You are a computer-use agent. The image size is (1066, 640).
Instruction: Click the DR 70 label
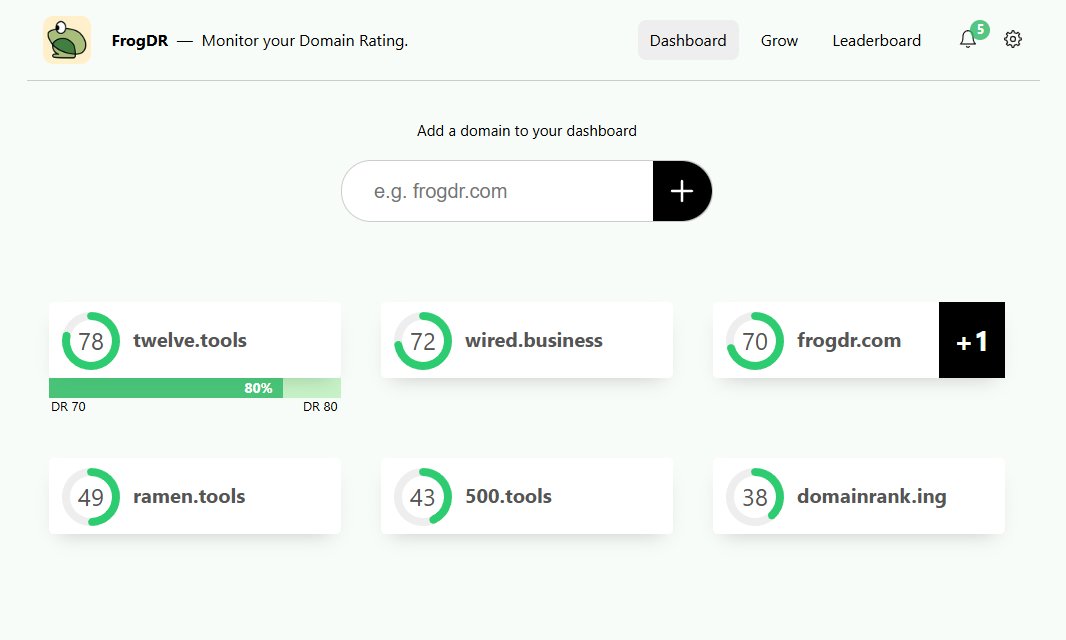point(68,407)
